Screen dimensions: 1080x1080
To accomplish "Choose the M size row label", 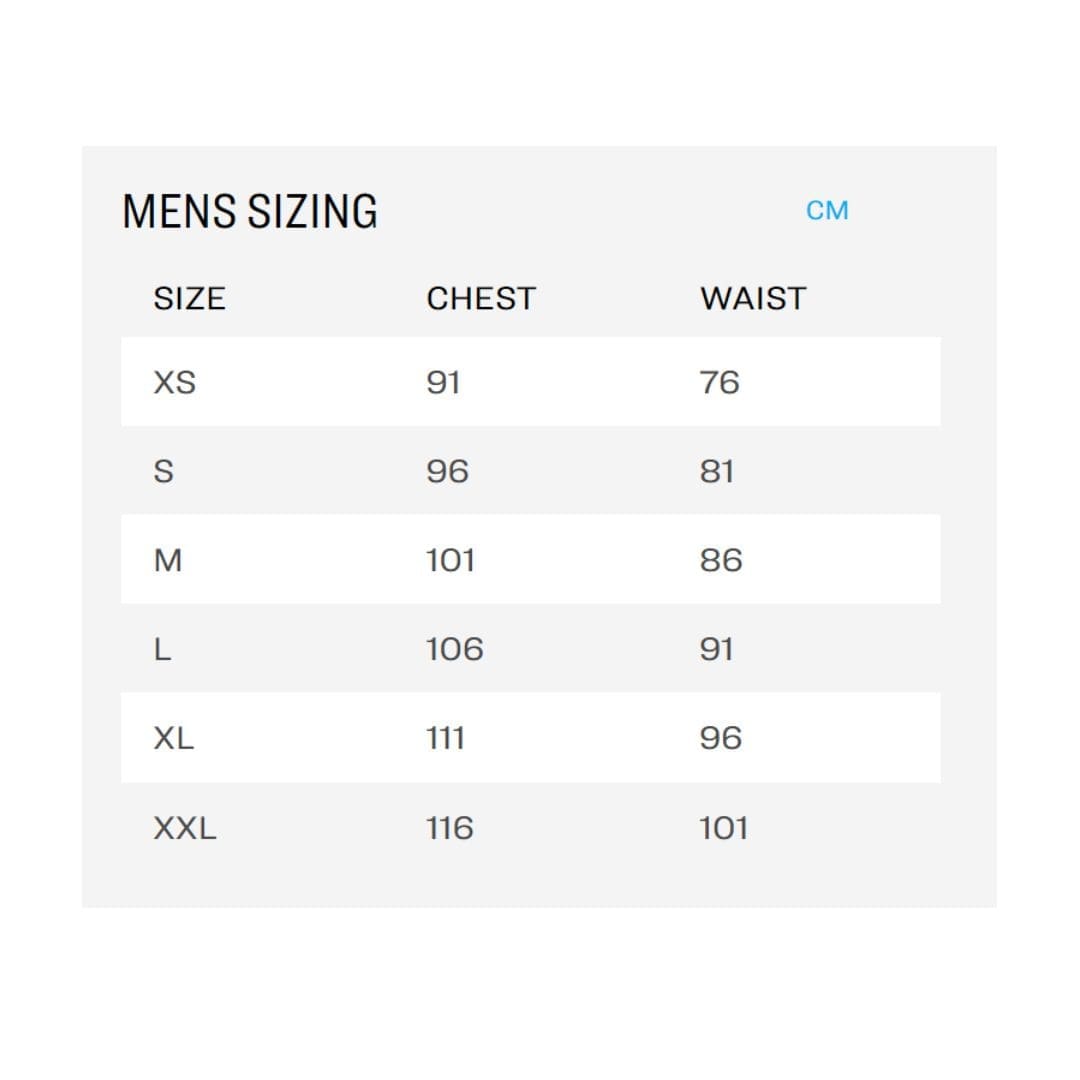I will click(168, 561).
